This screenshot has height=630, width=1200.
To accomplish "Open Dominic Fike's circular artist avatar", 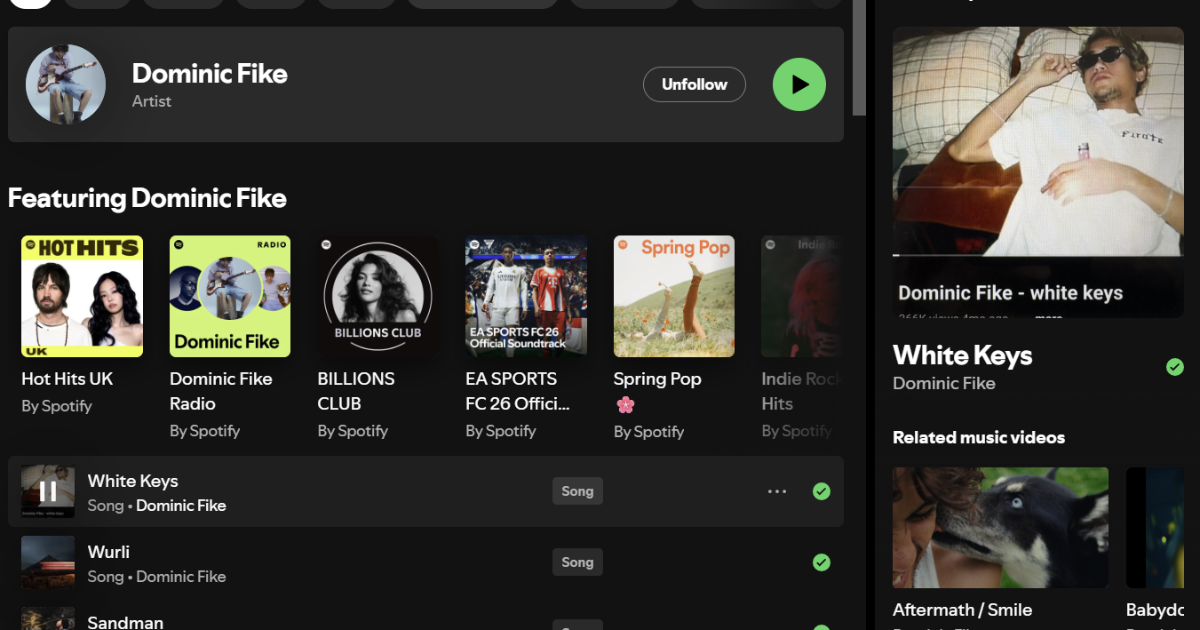I will 66,84.
